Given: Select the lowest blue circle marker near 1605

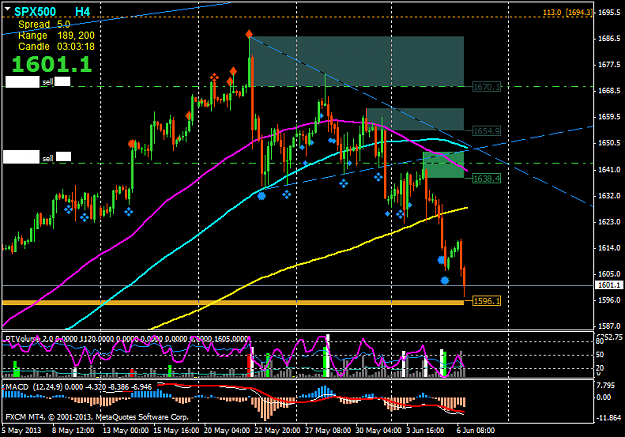Looking at the screenshot, I should 445,280.
